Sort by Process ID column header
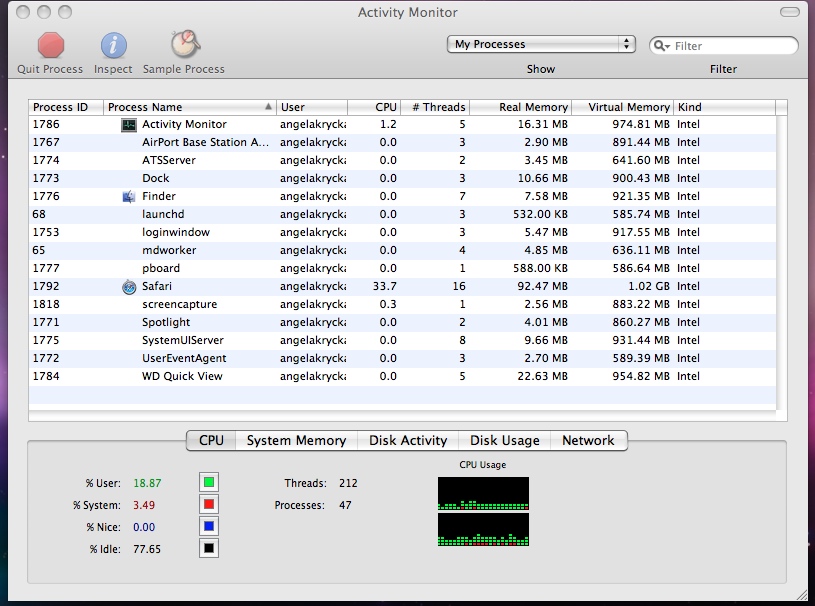Image resolution: width=815 pixels, height=606 pixels. 66,107
